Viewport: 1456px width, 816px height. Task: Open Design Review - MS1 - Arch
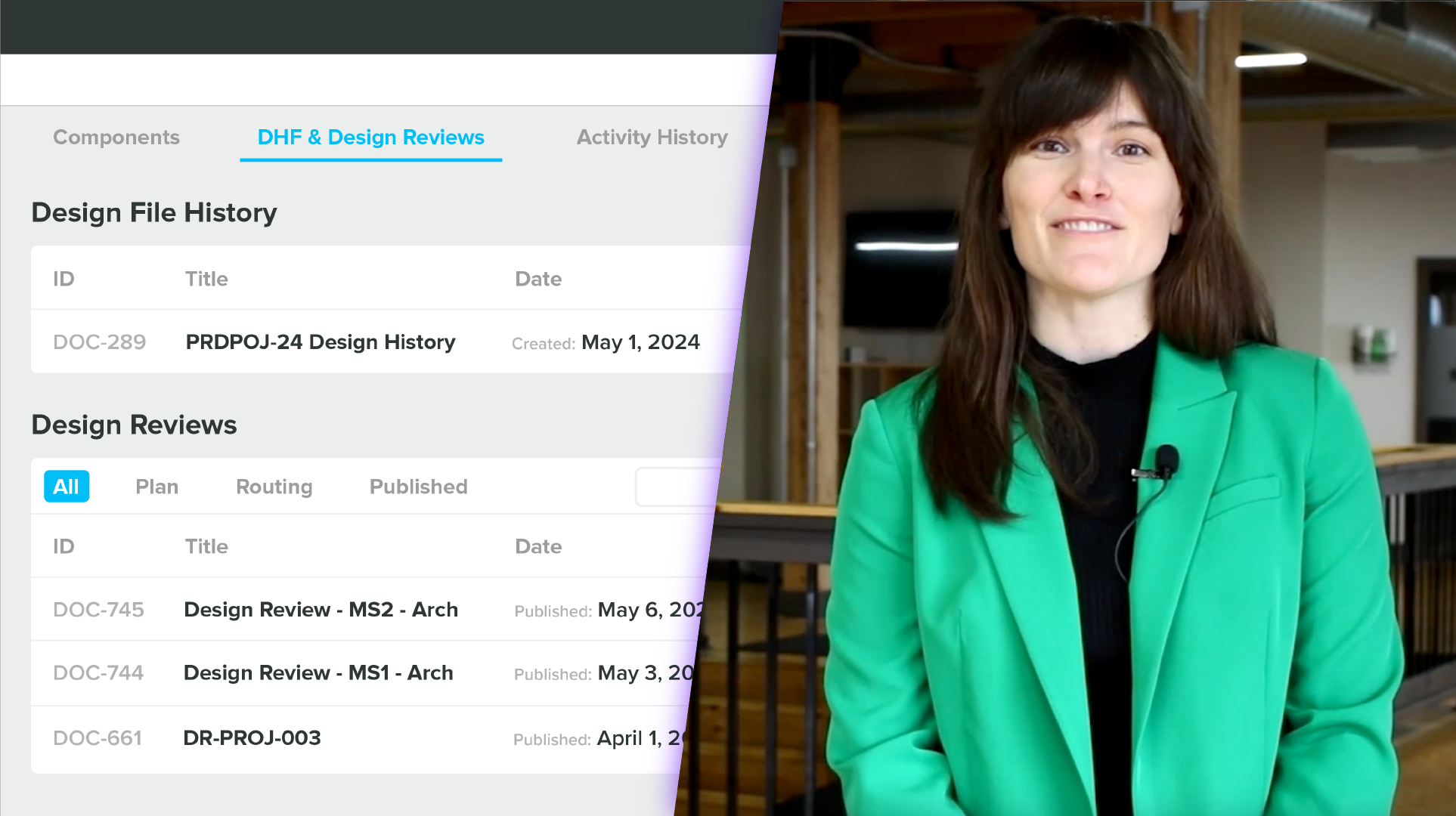coord(318,673)
